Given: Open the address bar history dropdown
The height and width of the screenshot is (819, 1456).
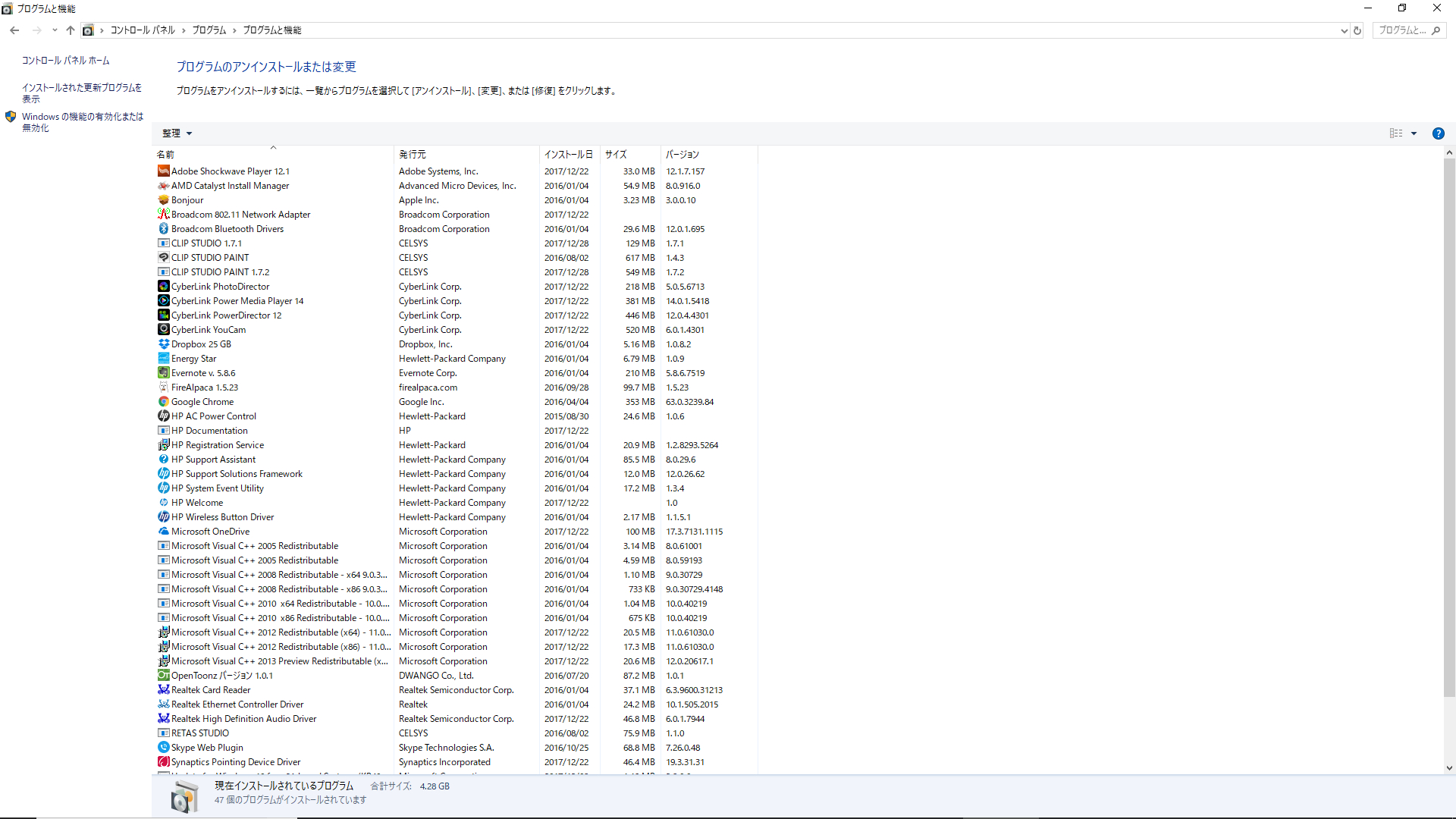Looking at the screenshot, I should point(1344,30).
